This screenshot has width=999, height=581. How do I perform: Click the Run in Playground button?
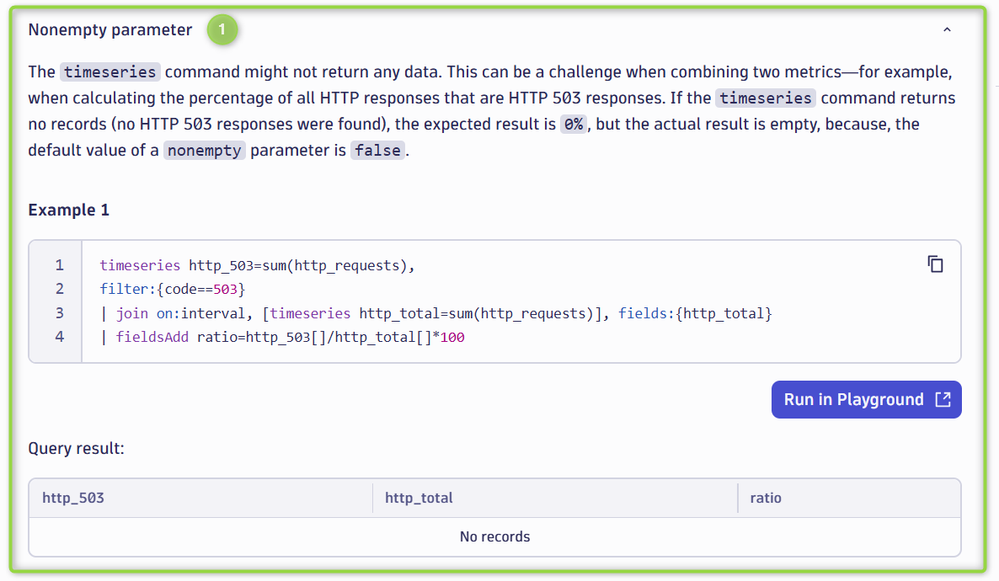coord(866,399)
